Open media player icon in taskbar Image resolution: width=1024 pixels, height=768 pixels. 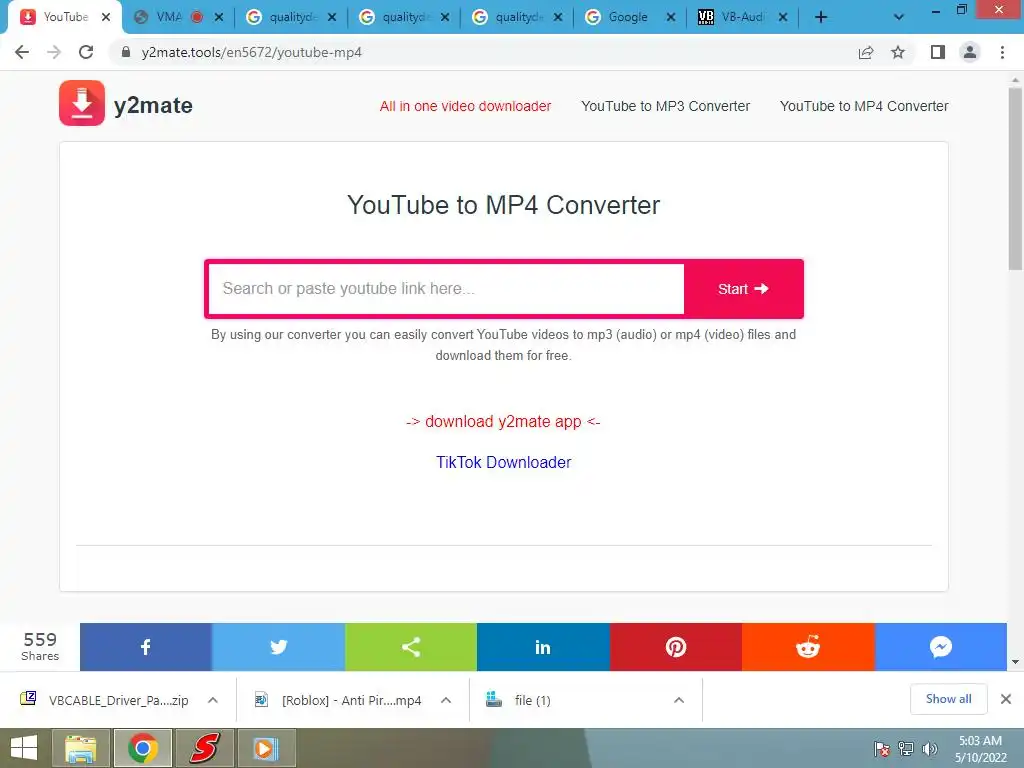[x=266, y=748]
